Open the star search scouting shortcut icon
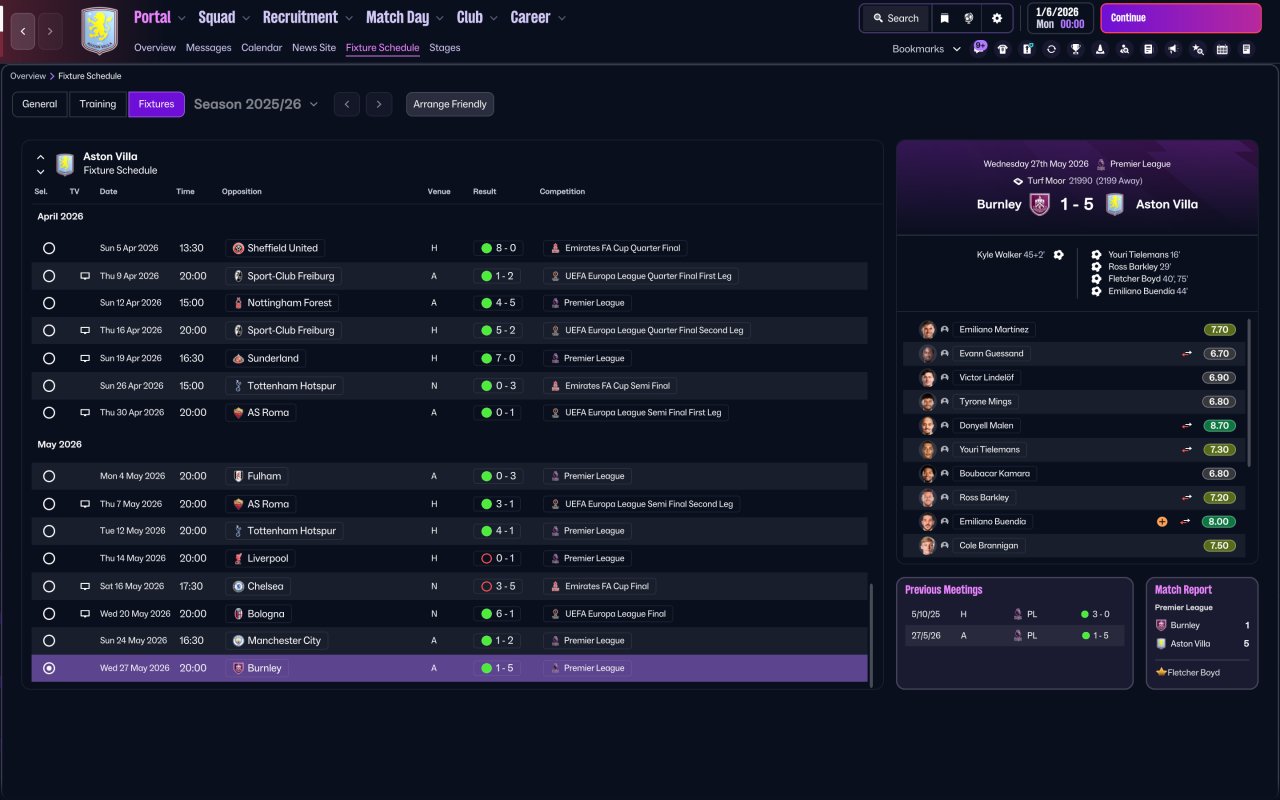Screen dimensions: 1280x800 (1198, 49)
